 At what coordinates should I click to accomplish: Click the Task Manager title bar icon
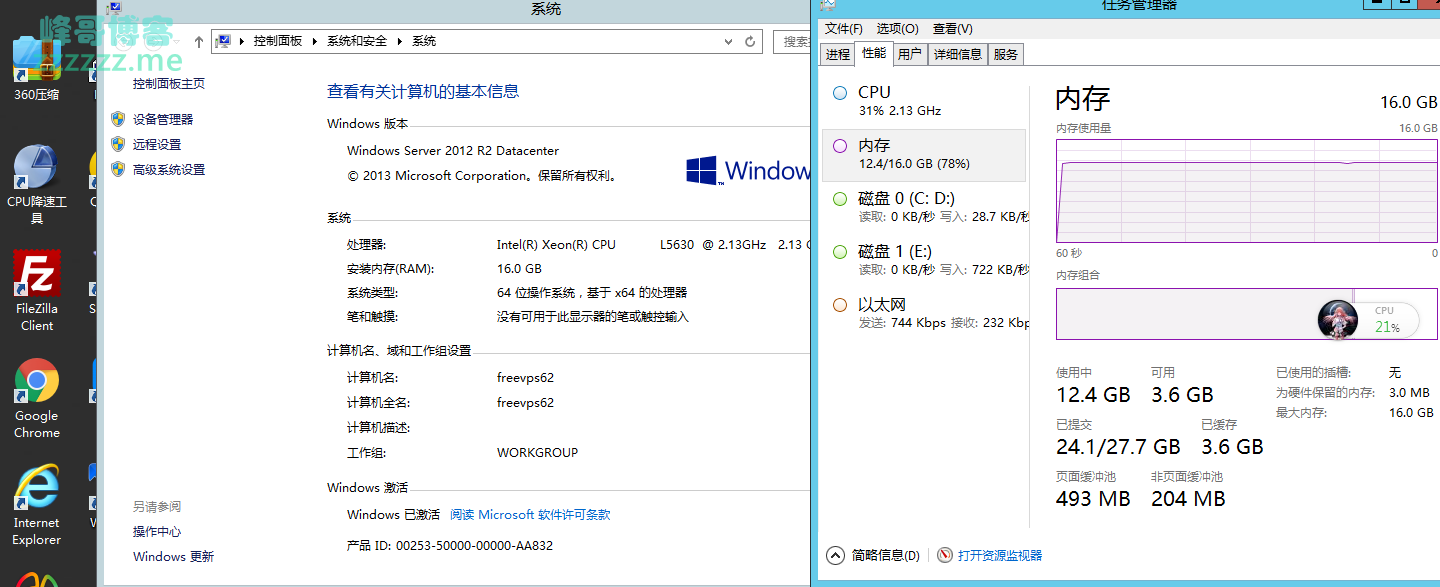(x=828, y=5)
